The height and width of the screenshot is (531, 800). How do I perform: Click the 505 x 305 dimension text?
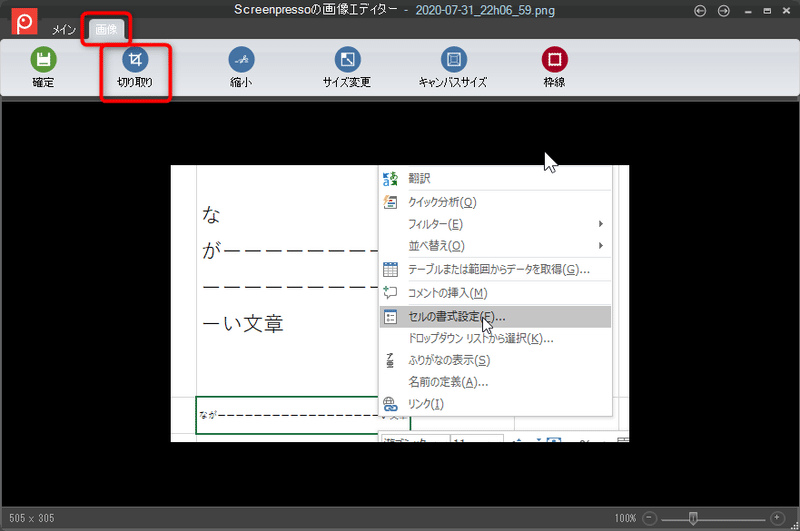click(x=32, y=518)
